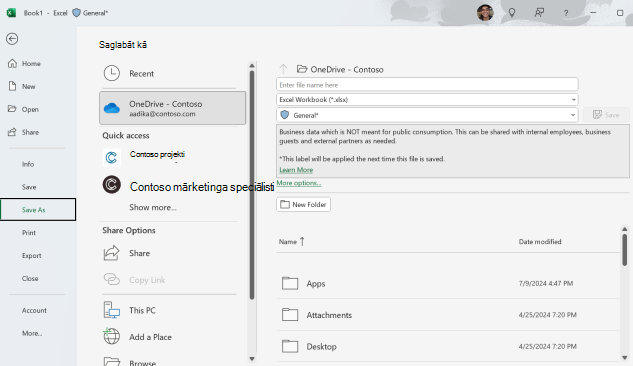This screenshot has height=366, width=633.
Task: Open the Info page in sidebar
Action: pyautogui.click(x=28, y=164)
